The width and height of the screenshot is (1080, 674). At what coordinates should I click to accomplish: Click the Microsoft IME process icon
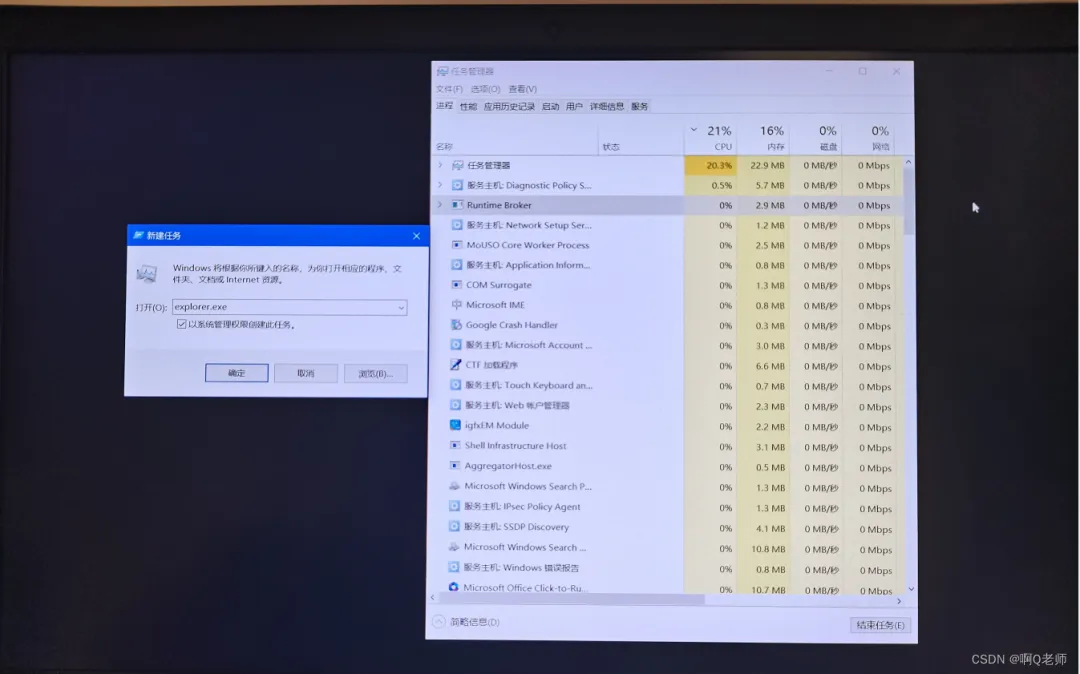[x=455, y=305]
